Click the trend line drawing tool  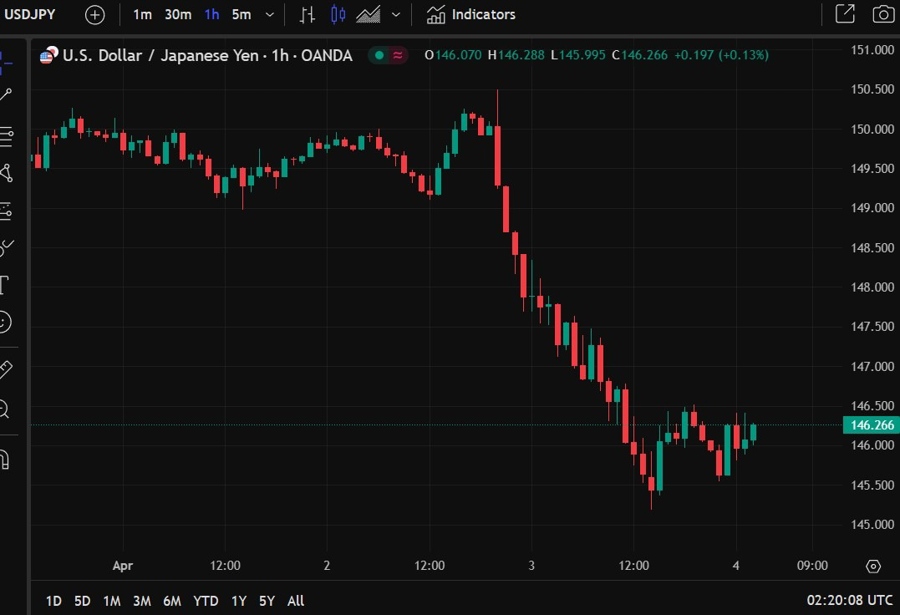click(x=6, y=95)
